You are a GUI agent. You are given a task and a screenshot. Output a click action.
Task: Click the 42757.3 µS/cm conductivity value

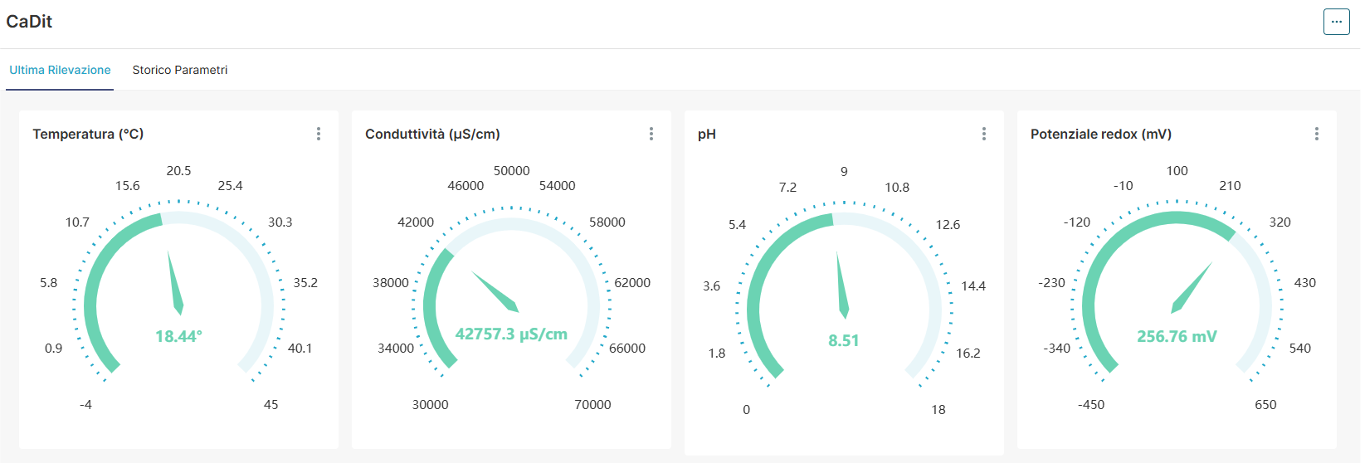click(511, 334)
